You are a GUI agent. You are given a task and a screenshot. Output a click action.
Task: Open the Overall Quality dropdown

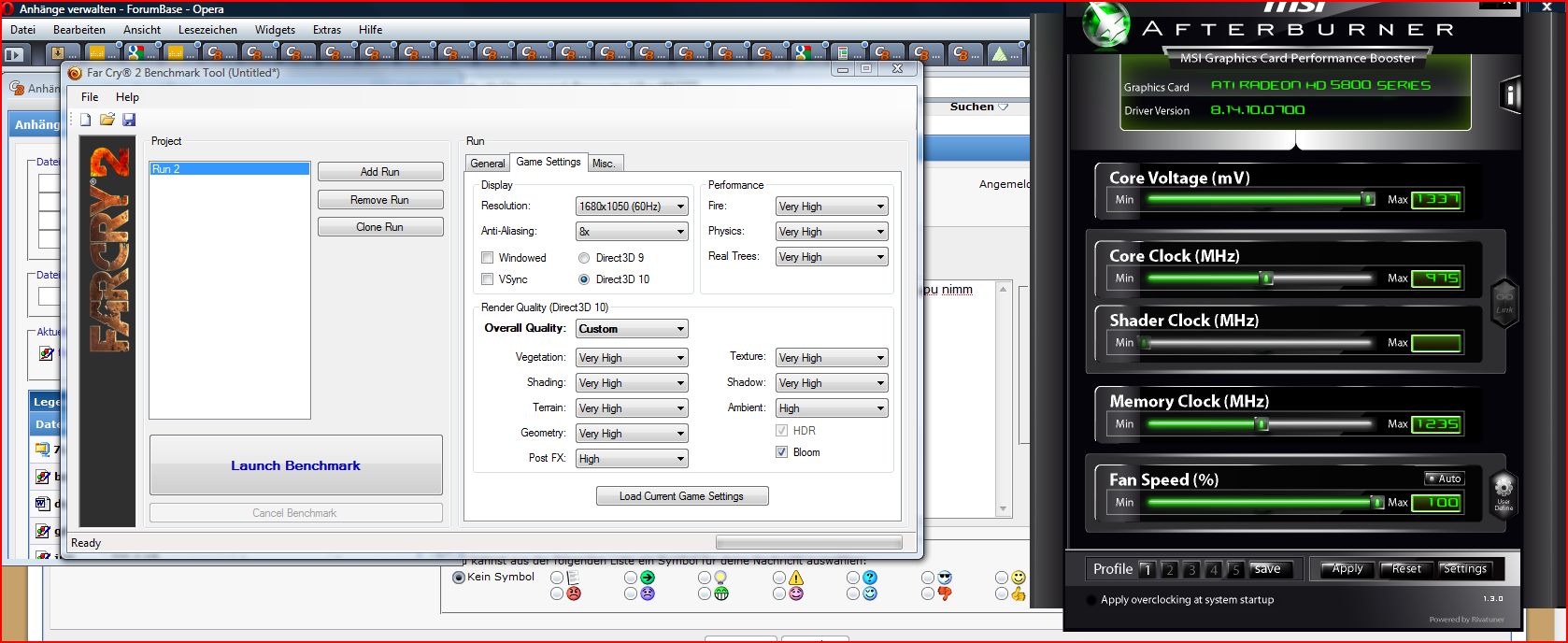pyautogui.click(x=632, y=329)
